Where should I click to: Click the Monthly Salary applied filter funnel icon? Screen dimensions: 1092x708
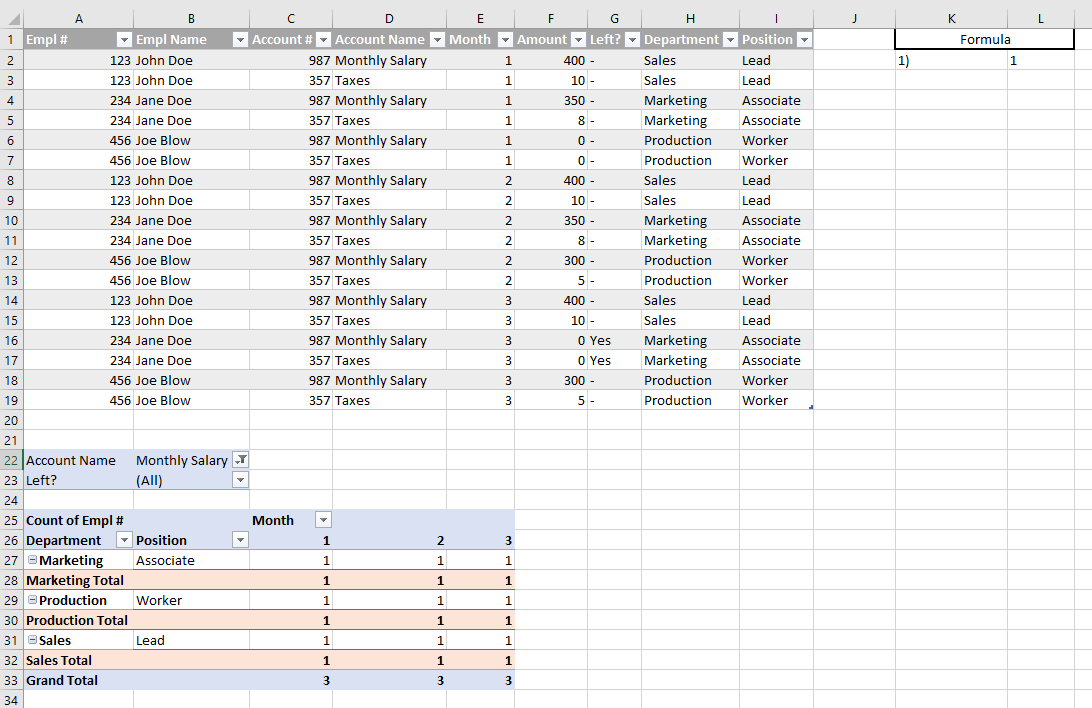(x=239, y=460)
